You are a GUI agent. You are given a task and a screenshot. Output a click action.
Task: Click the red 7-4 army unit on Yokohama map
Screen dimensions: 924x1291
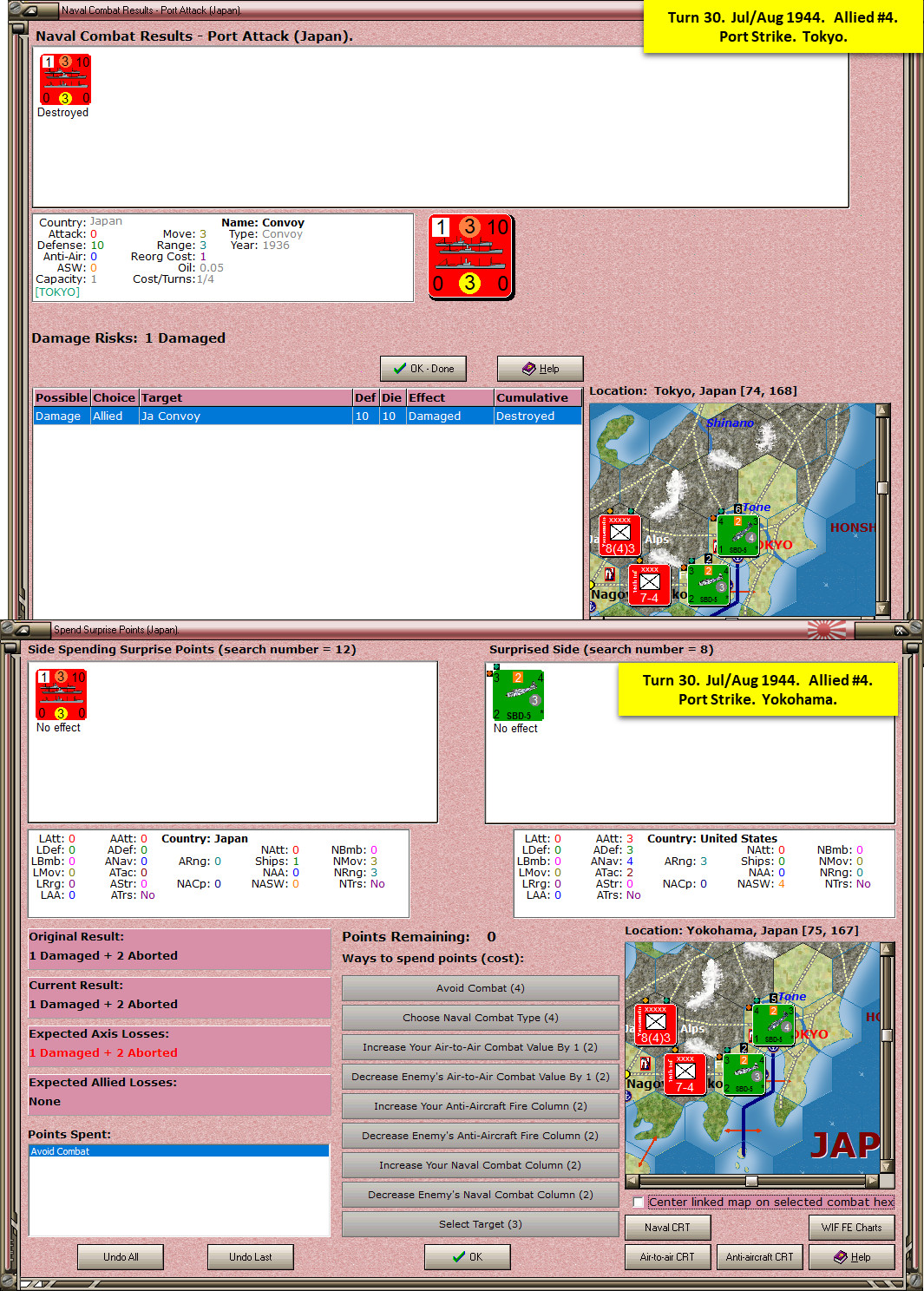point(685,1073)
